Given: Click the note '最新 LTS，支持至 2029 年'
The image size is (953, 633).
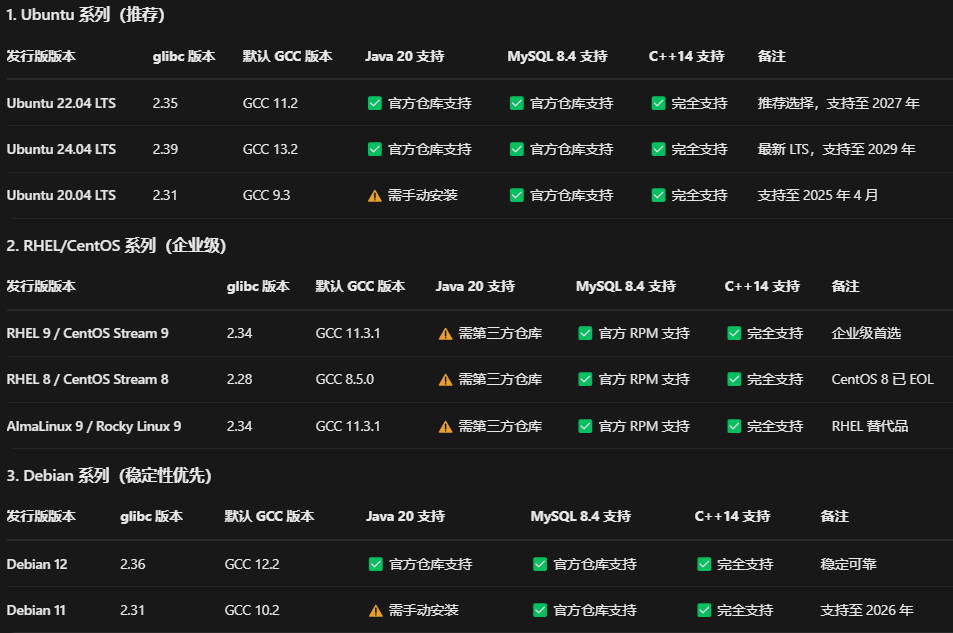Looking at the screenshot, I should (x=836, y=149).
